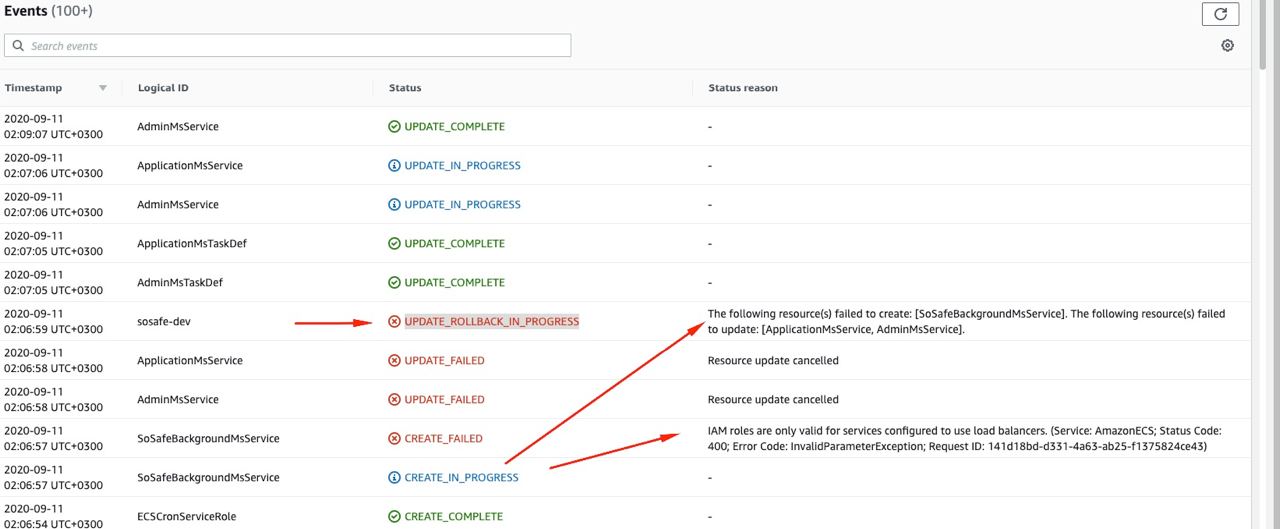Click the Status column header

[x=405, y=88]
